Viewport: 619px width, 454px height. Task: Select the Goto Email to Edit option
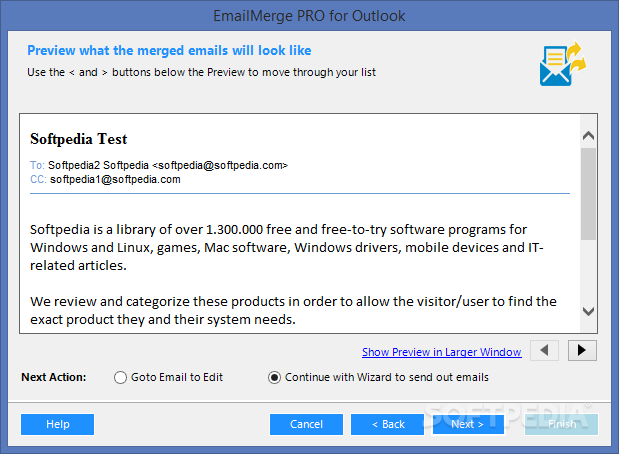pyautogui.click(x=168, y=377)
